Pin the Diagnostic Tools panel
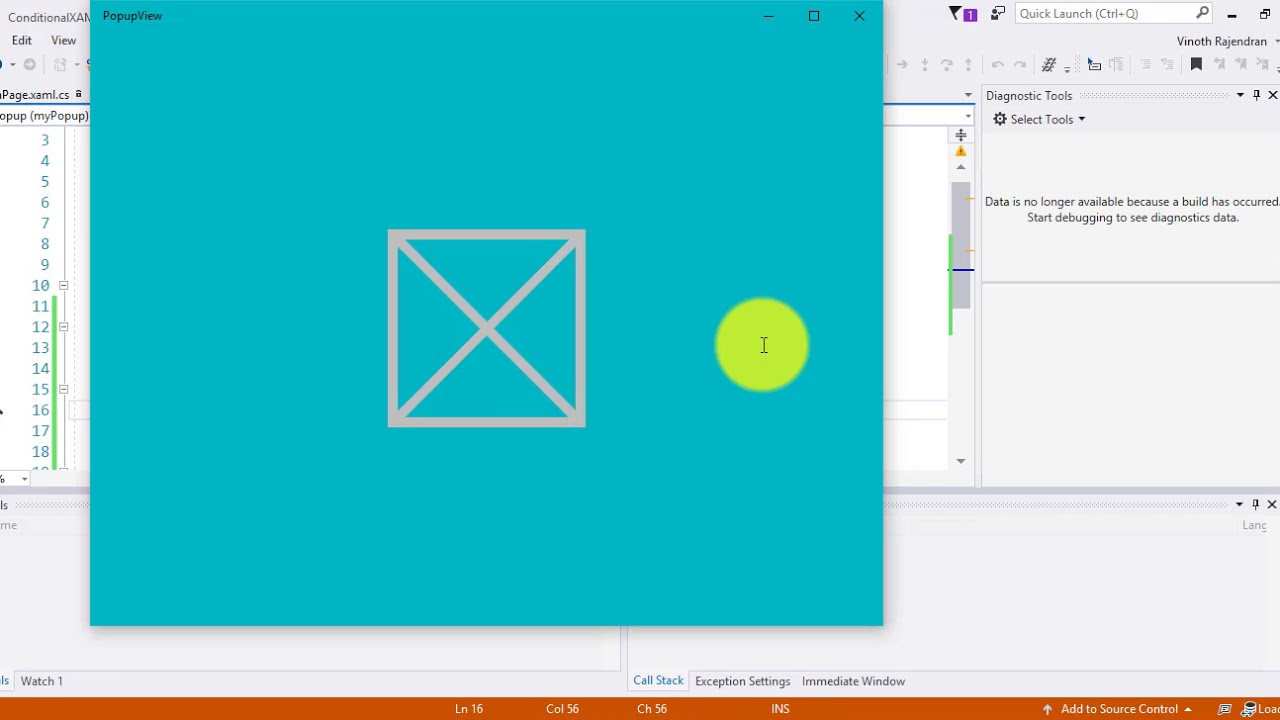This screenshot has width=1280, height=720. [1257, 95]
